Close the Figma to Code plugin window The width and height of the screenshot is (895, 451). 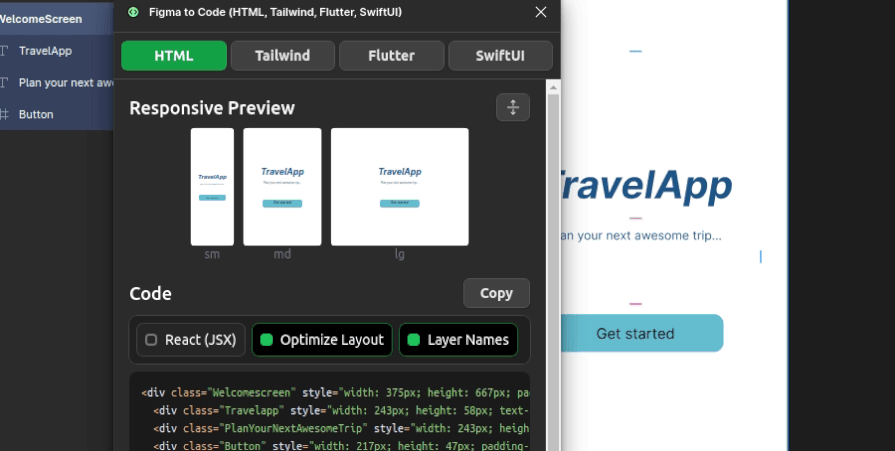541,12
